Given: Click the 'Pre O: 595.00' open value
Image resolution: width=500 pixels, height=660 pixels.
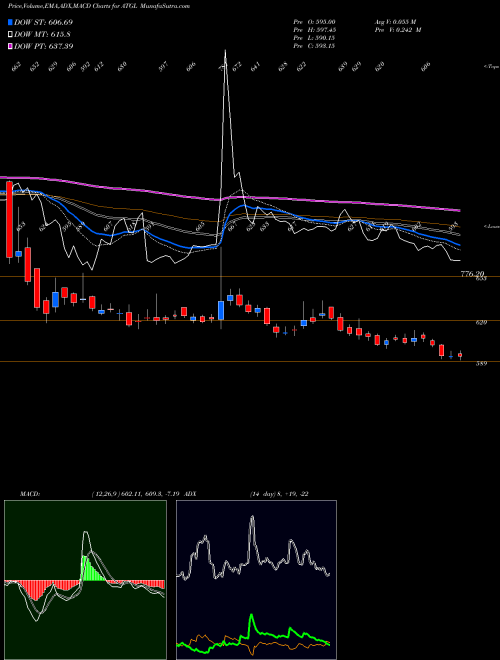Looking at the screenshot, I should point(314,21).
